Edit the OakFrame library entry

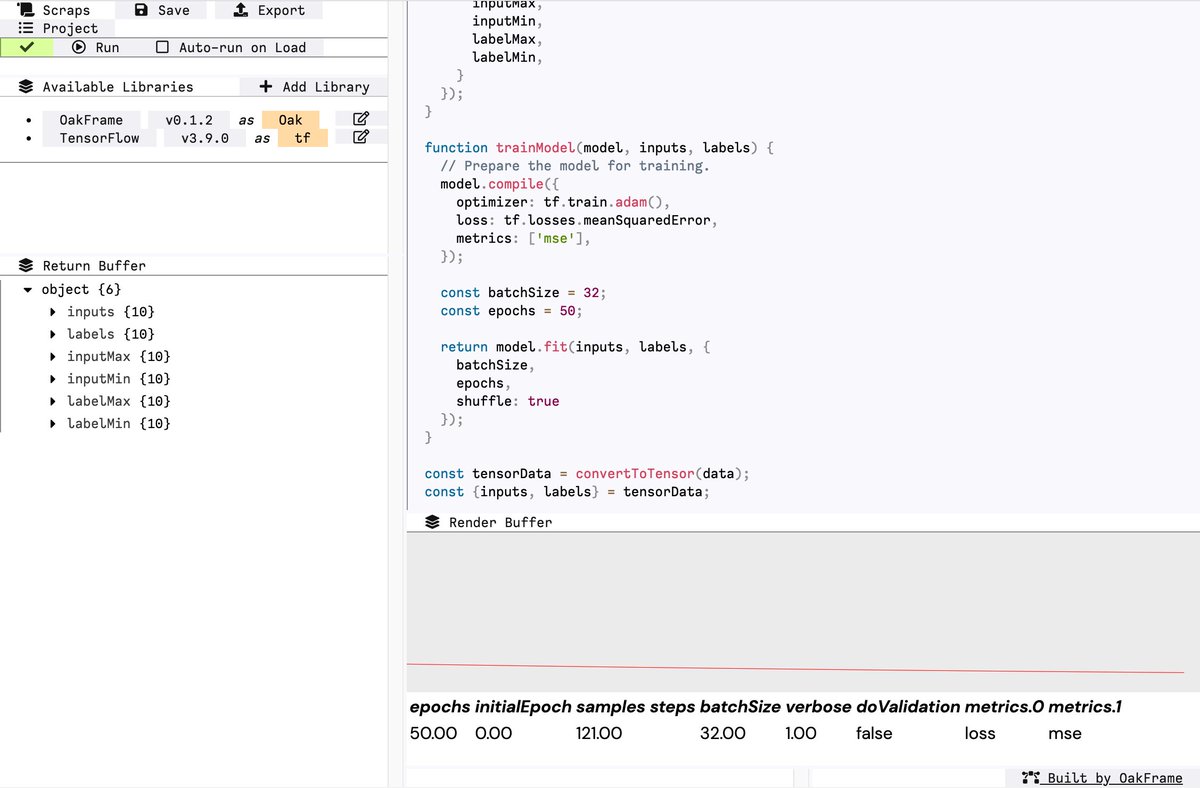coord(361,119)
